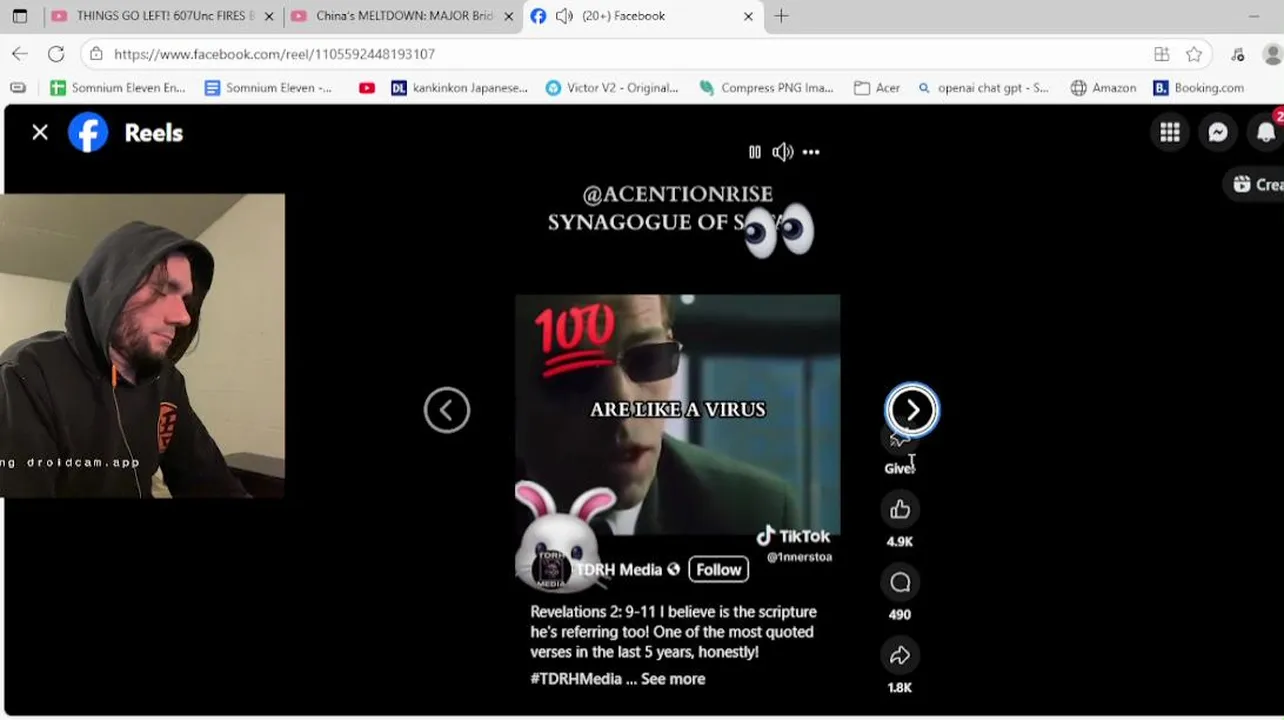1284x720 pixels.
Task: Open the browser profile avatar
Action: (1273, 54)
